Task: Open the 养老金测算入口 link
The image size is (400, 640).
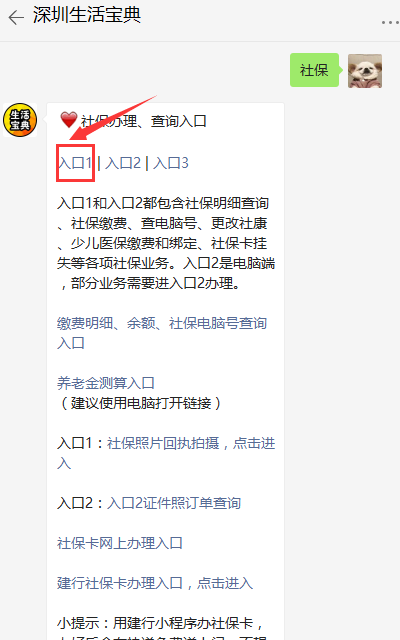Action: point(106,383)
